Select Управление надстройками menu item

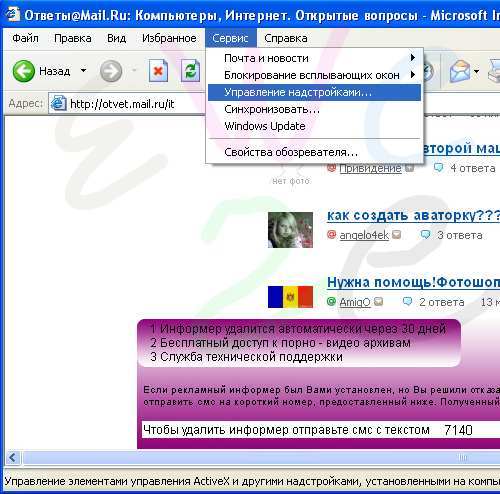(x=314, y=92)
